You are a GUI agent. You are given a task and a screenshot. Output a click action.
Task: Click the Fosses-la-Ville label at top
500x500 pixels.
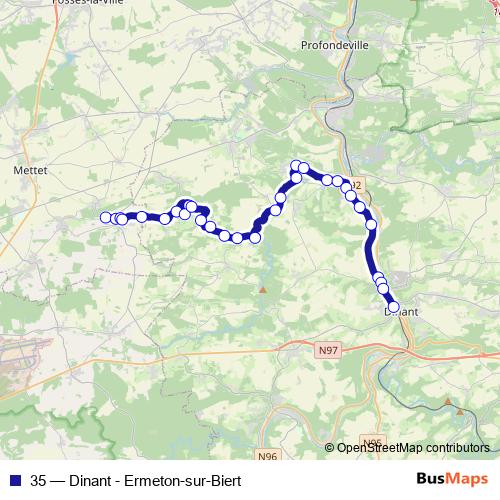pos(88,2)
